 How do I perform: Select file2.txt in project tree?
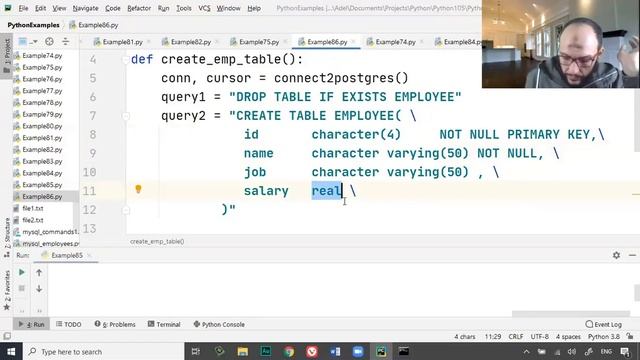(x=33, y=220)
